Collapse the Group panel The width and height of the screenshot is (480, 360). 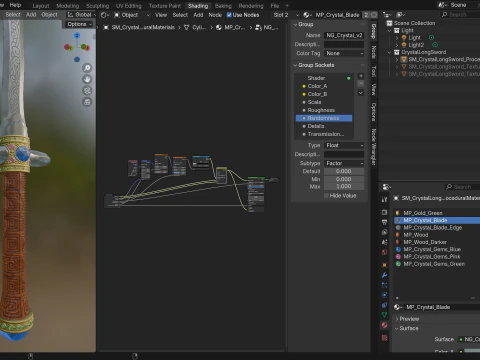(x=295, y=24)
